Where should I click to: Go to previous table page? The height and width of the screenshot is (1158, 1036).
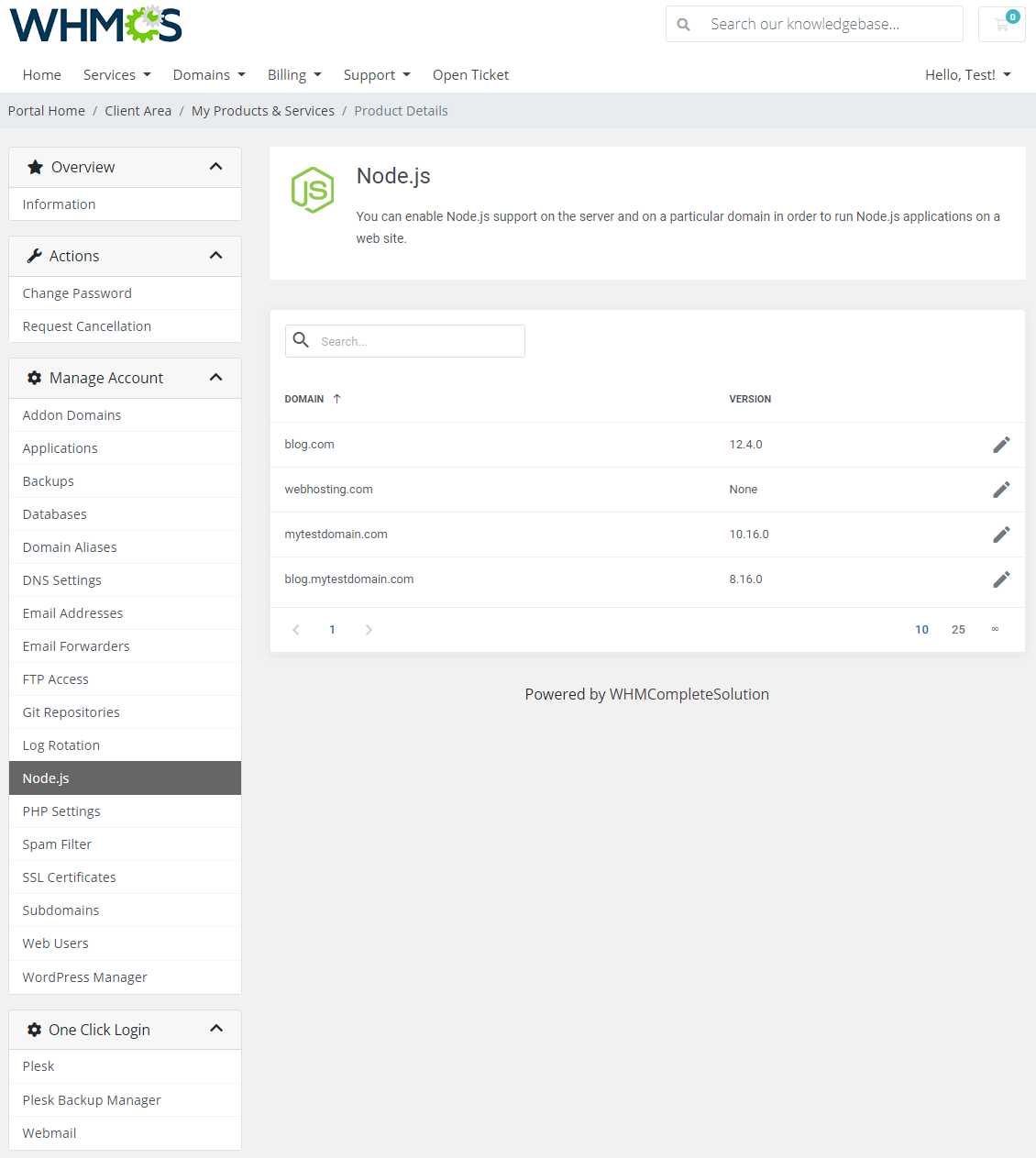pyautogui.click(x=296, y=630)
